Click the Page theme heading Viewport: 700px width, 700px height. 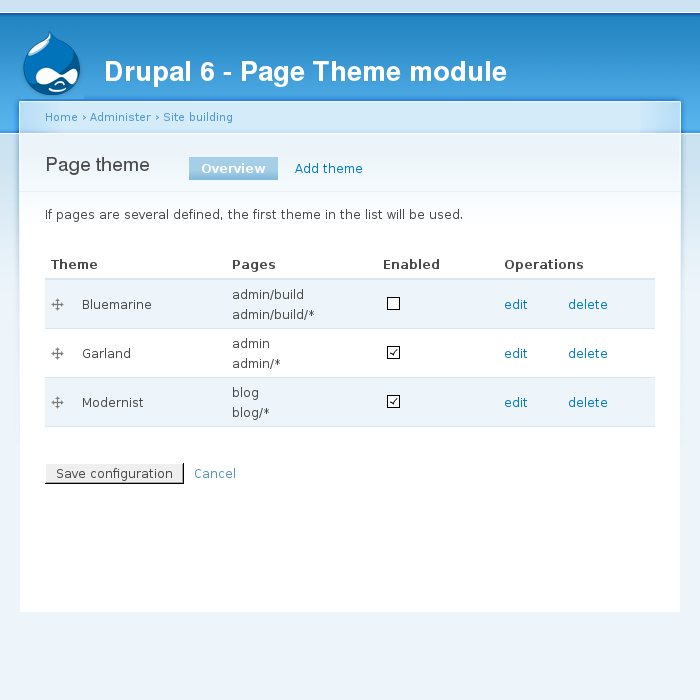click(97, 165)
